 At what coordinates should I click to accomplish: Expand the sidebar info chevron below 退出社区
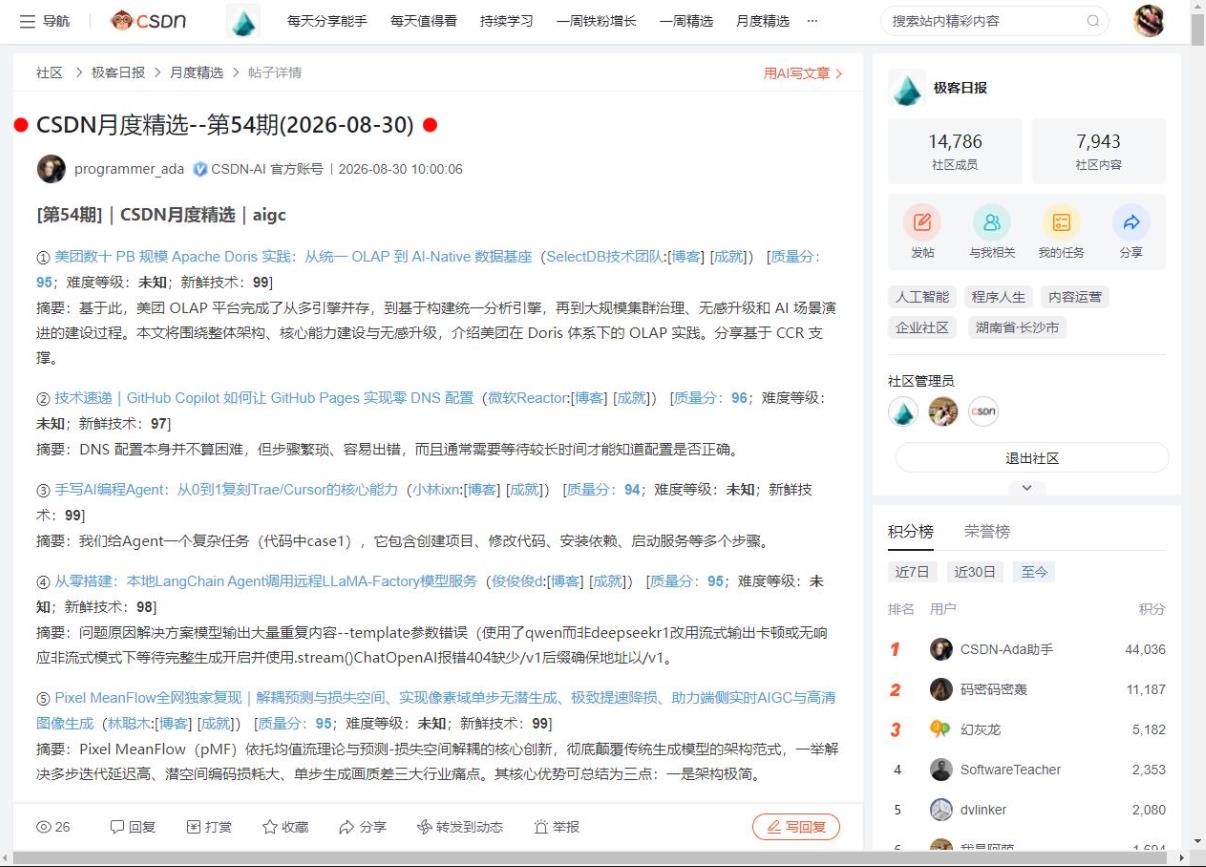1027,488
